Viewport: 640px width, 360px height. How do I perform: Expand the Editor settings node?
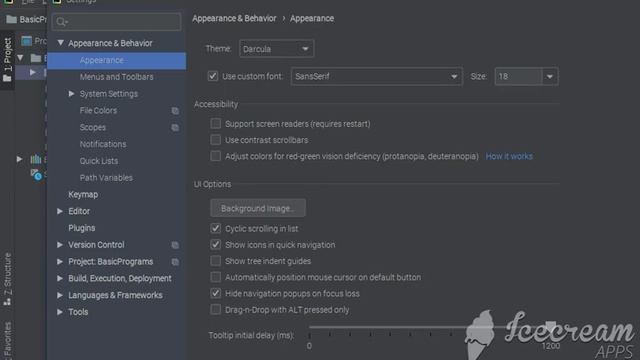pos(60,211)
